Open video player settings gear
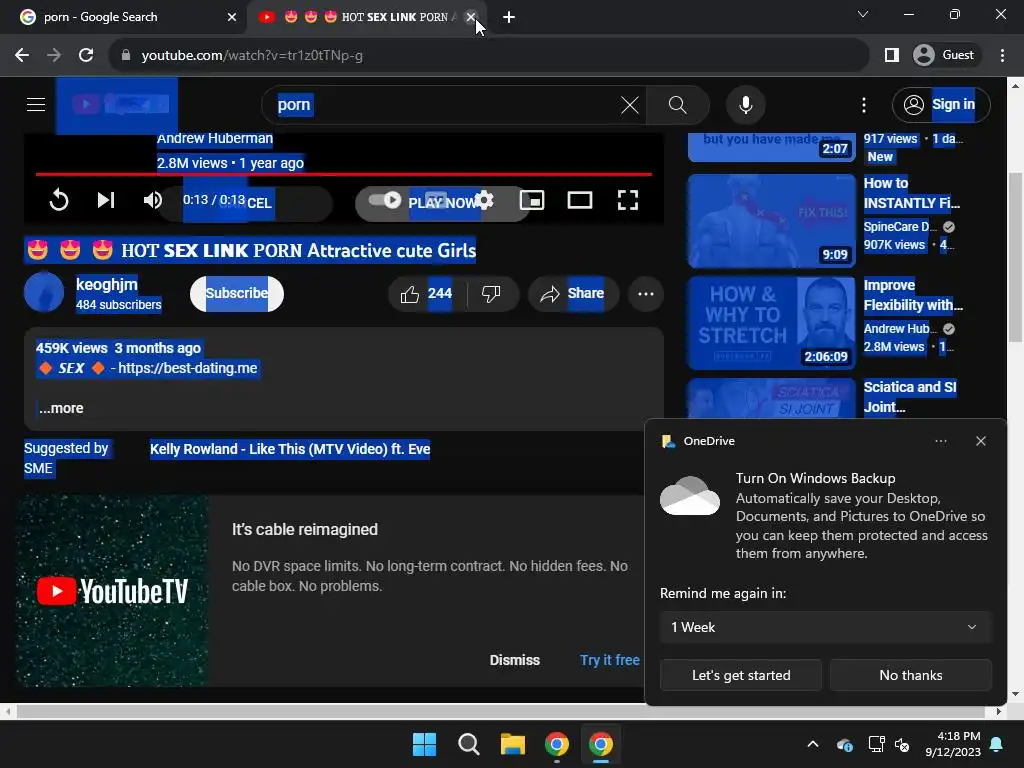Image resolution: width=1024 pixels, height=768 pixels. [484, 200]
